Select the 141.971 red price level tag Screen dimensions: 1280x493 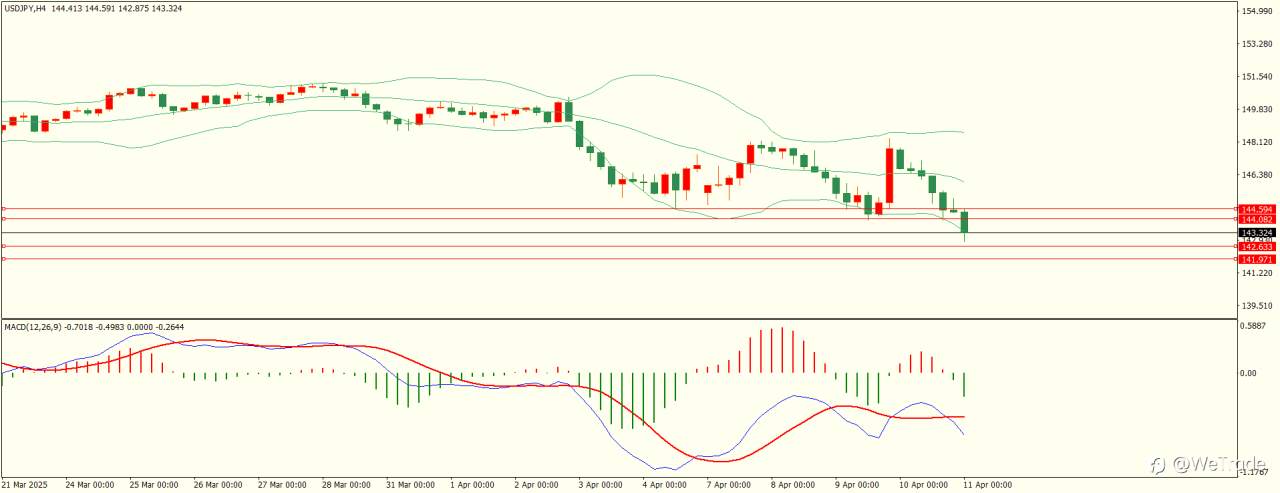coord(1255,259)
